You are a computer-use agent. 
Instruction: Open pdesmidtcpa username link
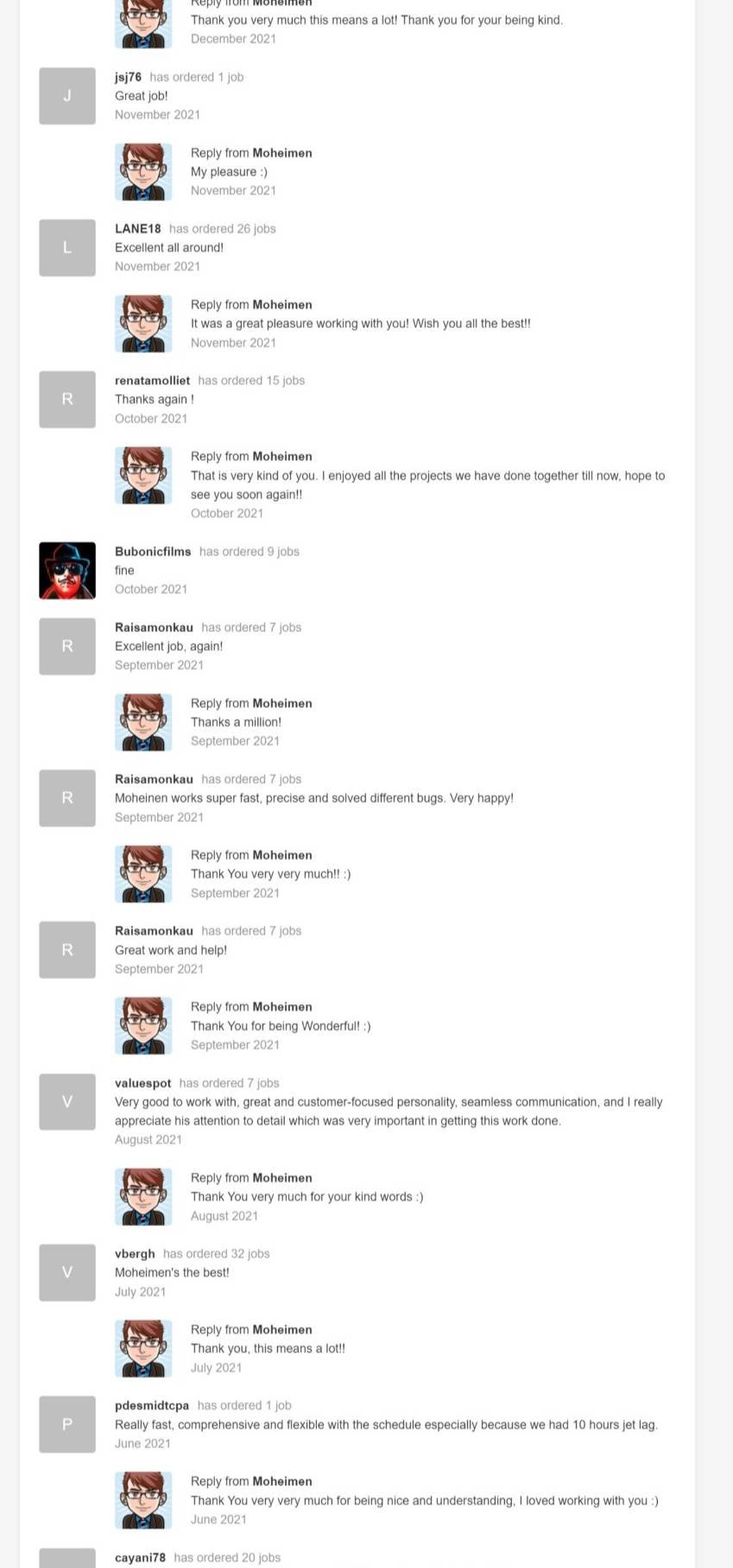(151, 1406)
